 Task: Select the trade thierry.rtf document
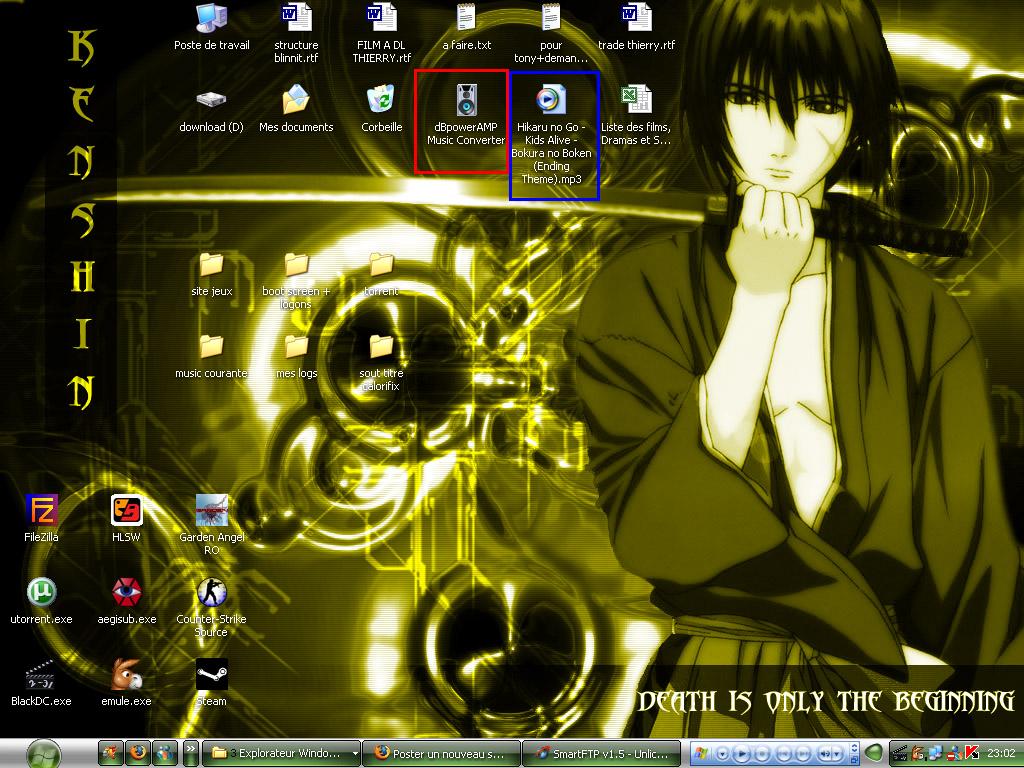636,27
